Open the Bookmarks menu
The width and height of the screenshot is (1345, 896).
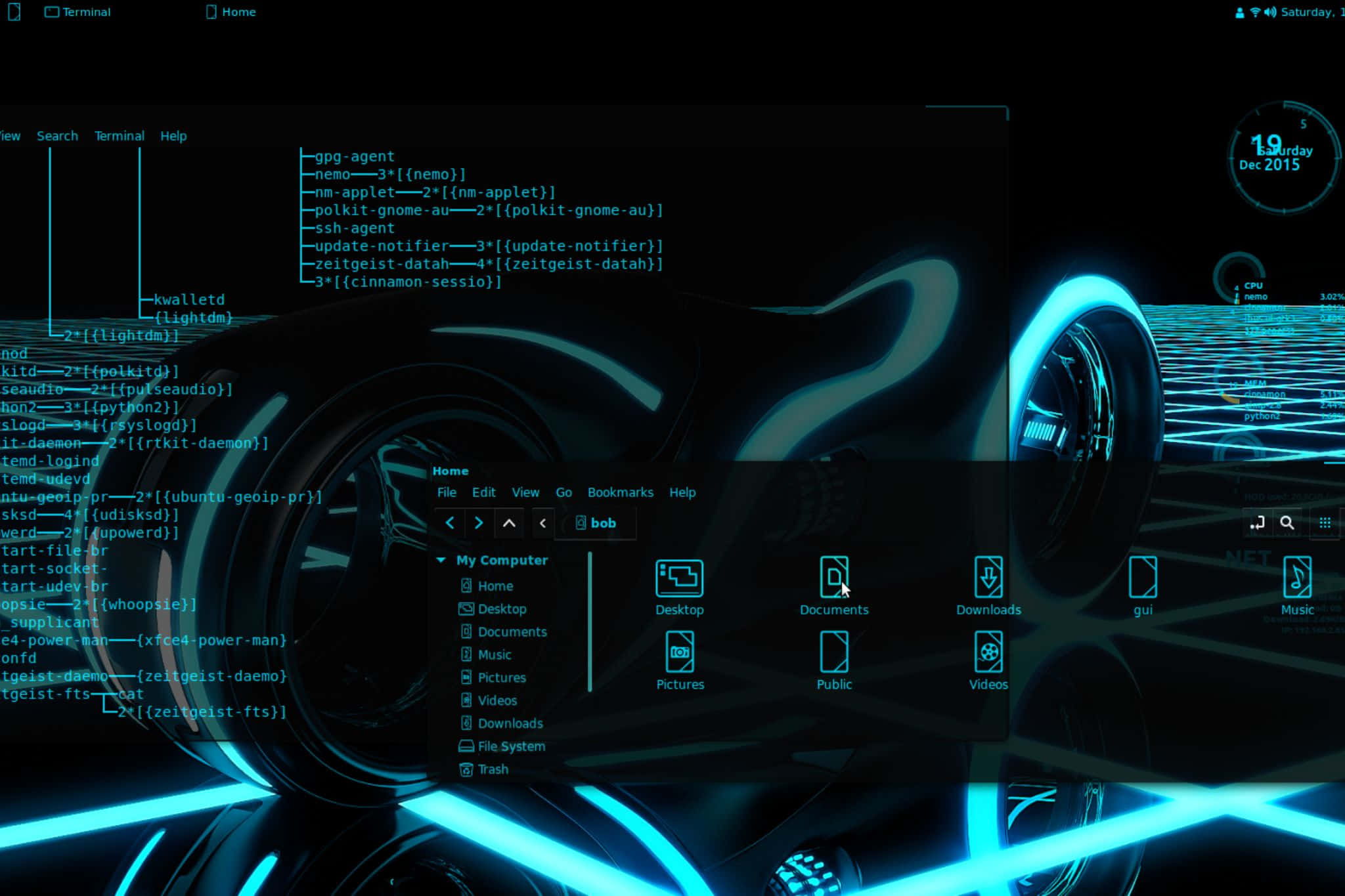pos(620,492)
